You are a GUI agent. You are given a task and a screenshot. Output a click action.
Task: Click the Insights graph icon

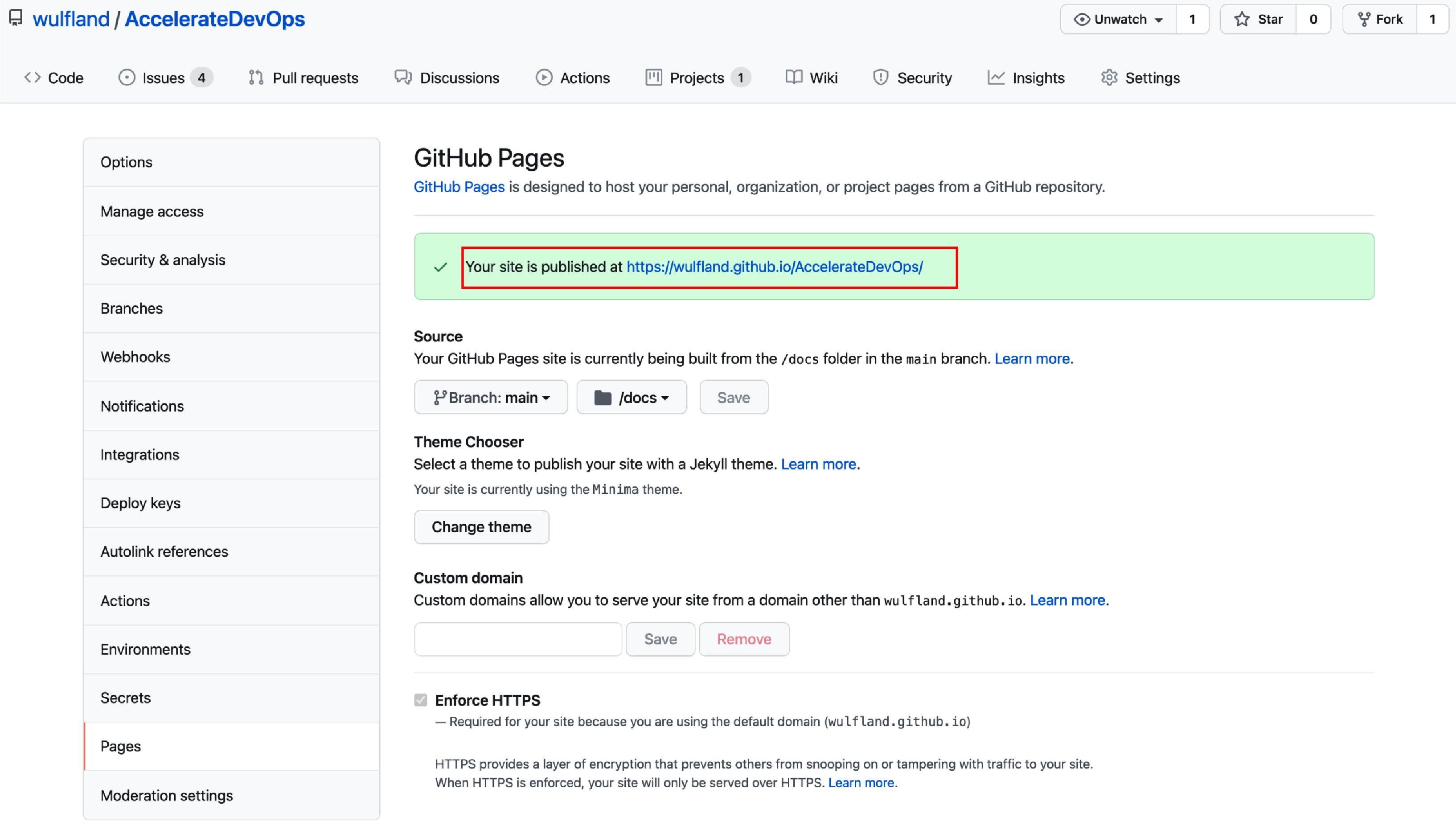[996, 77]
